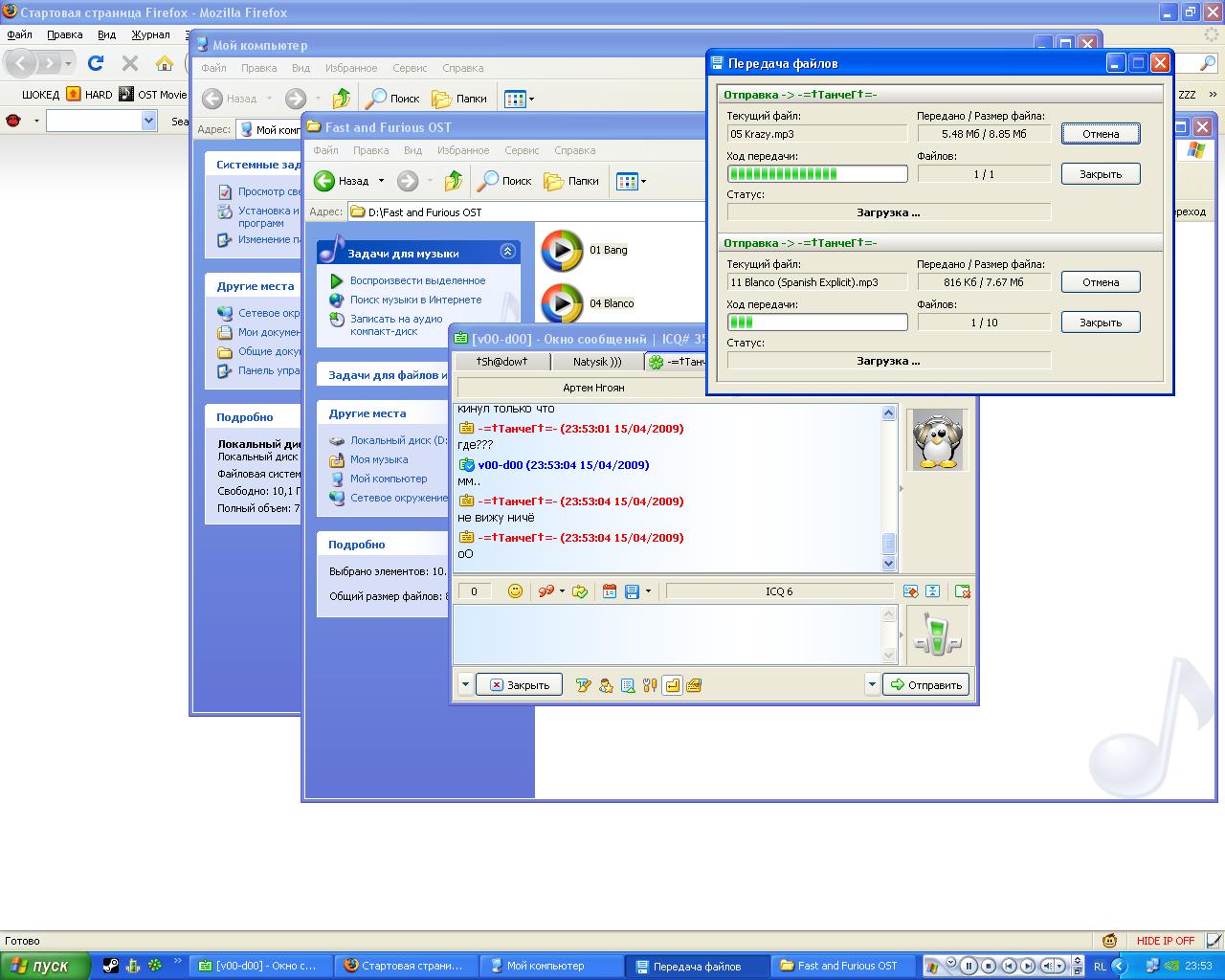
Task: Click Firefox stop loading X icon
Action: 130,63
